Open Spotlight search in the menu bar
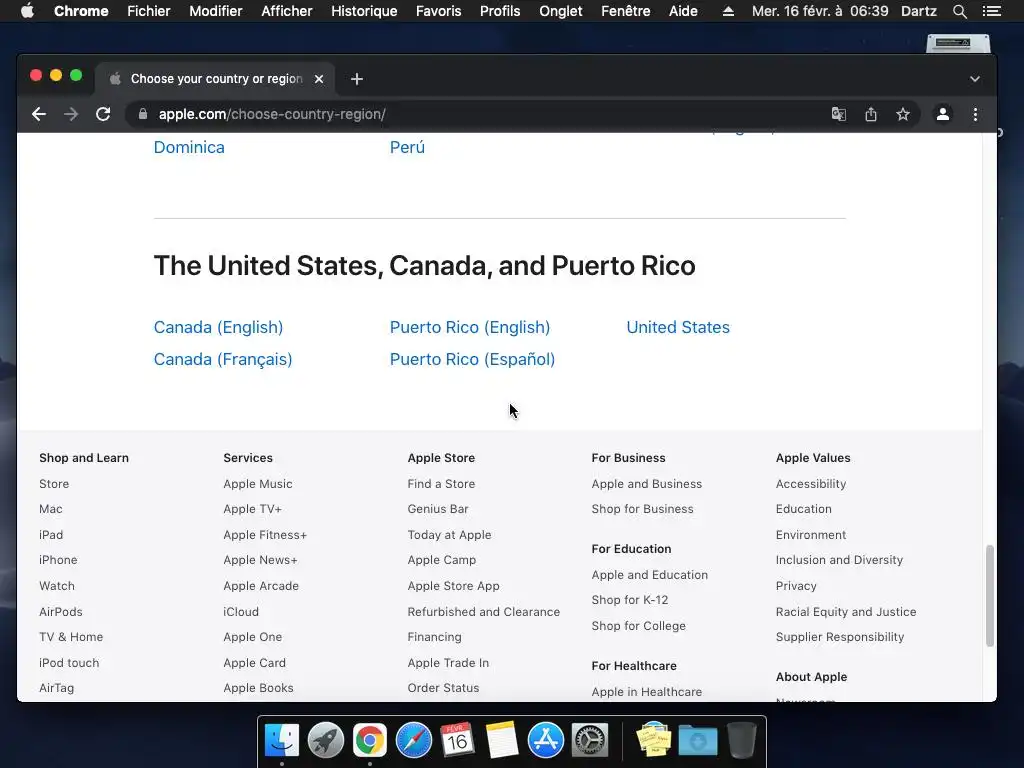The width and height of the screenshot is (1024, 768). pos(959,11)
